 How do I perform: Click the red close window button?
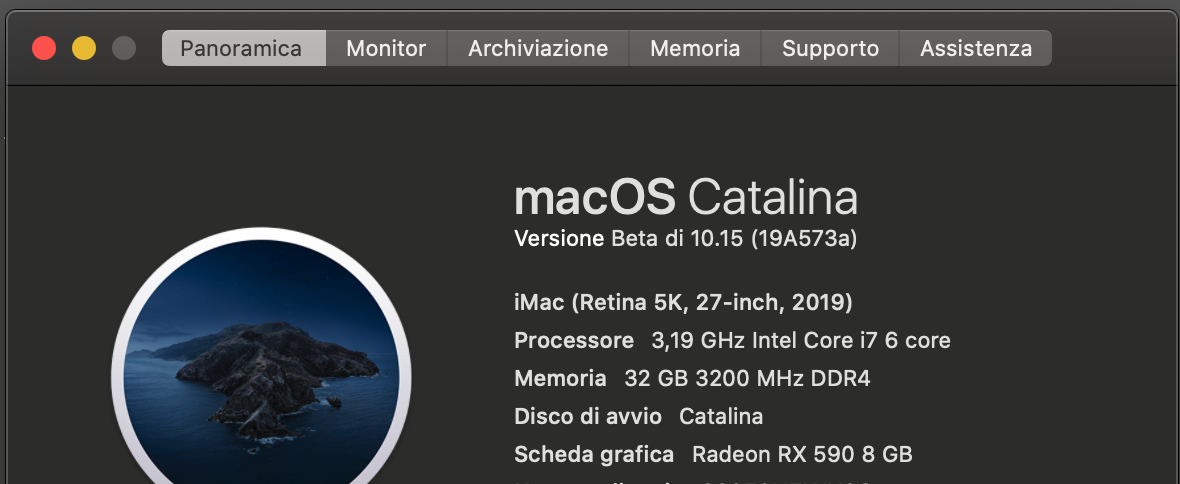point(44,48)
